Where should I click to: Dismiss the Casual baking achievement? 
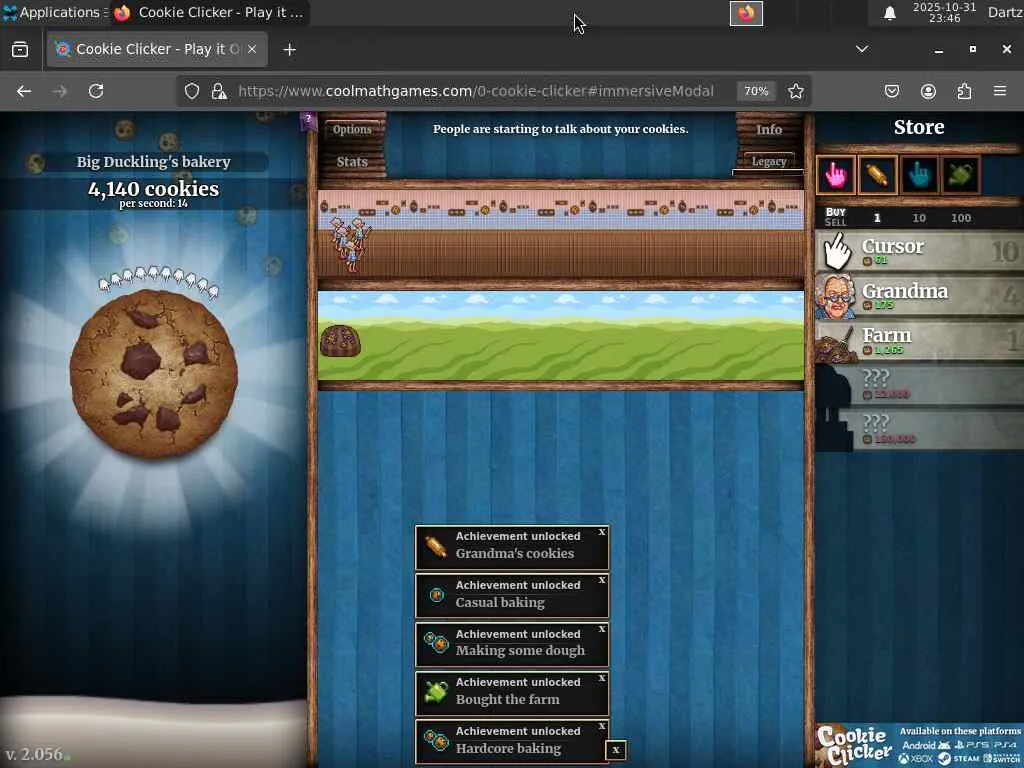tap(601, 580)
